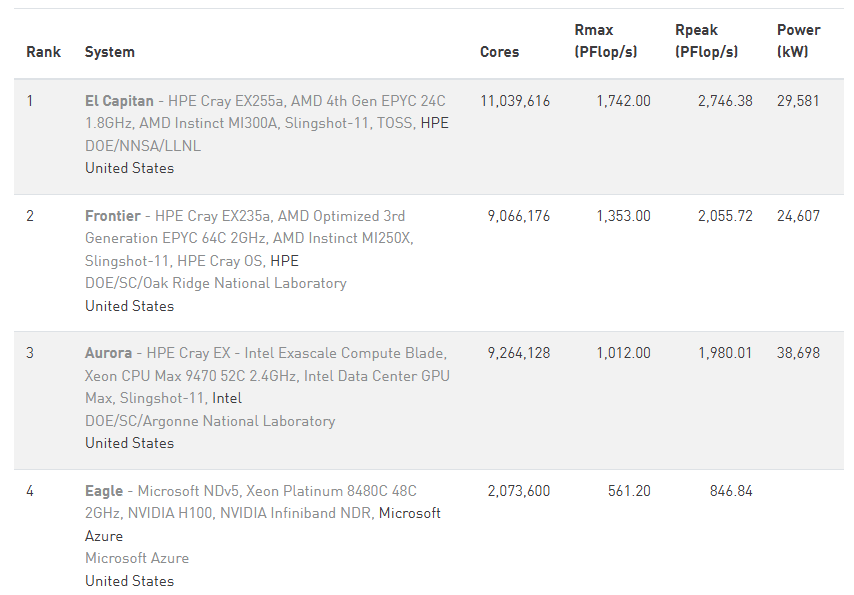Select Aurora's 38,698 power value
The image size is (854, 595).
coord(798,353)
